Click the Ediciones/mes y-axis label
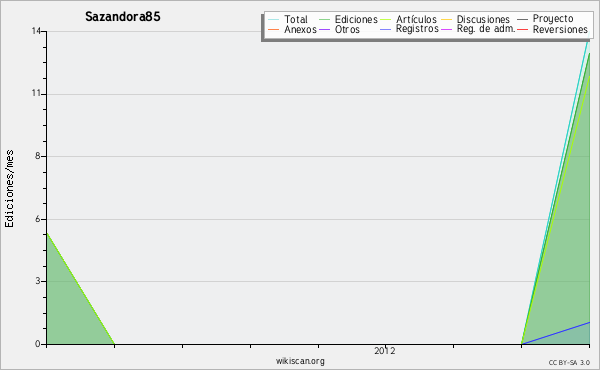 9,189
